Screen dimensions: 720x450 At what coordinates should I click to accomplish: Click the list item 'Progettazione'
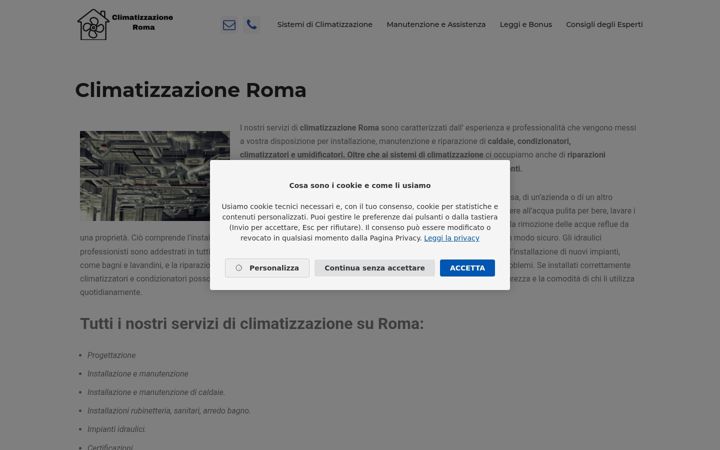click(x=112, y=355)
